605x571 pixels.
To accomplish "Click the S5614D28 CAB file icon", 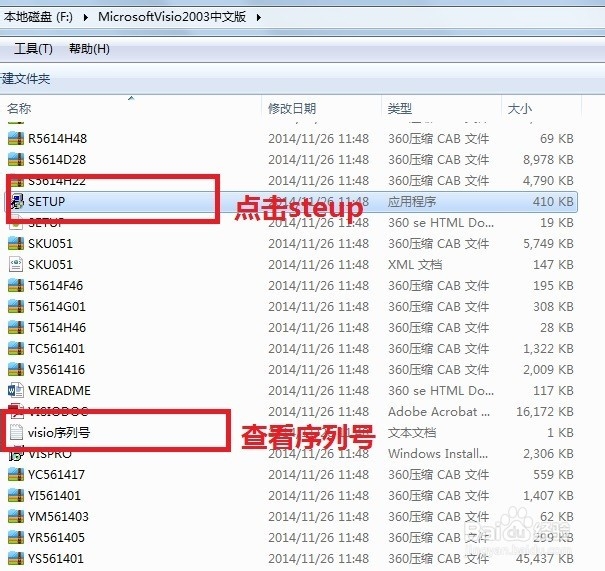I will point(16,159).
